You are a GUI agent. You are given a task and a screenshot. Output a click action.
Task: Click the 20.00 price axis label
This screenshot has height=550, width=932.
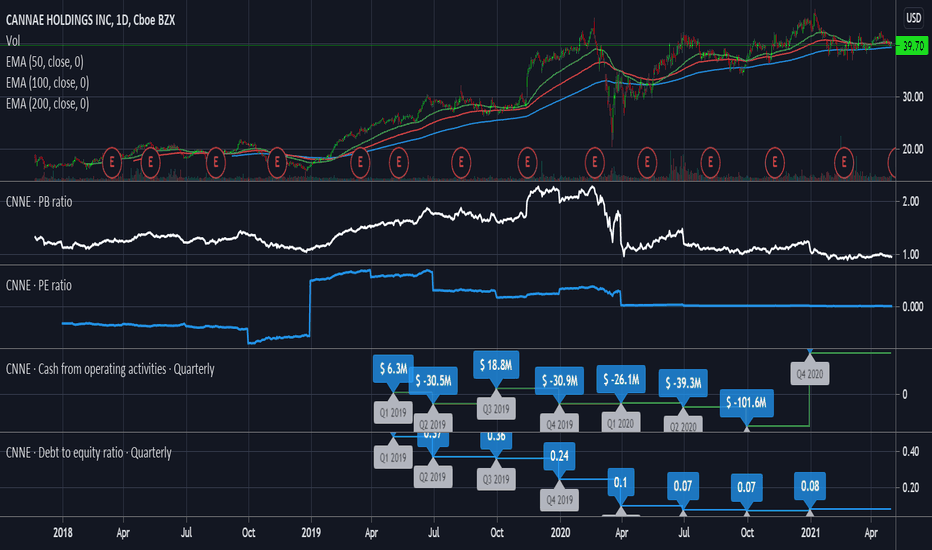click(x=913, y=149)
